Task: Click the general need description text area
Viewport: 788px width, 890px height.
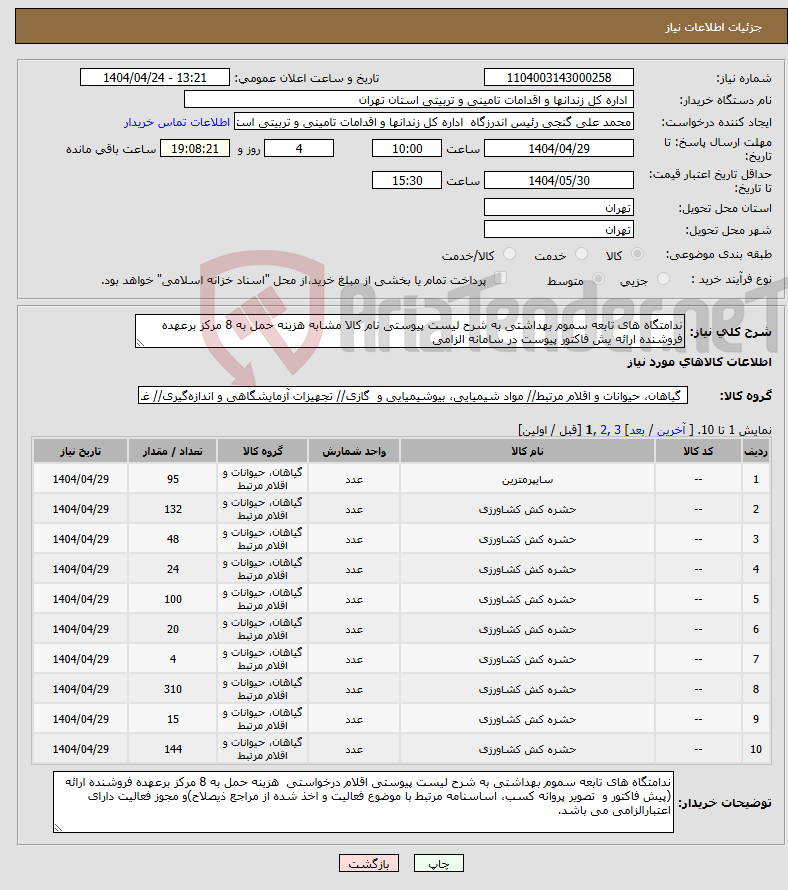Action: (410, 331)
